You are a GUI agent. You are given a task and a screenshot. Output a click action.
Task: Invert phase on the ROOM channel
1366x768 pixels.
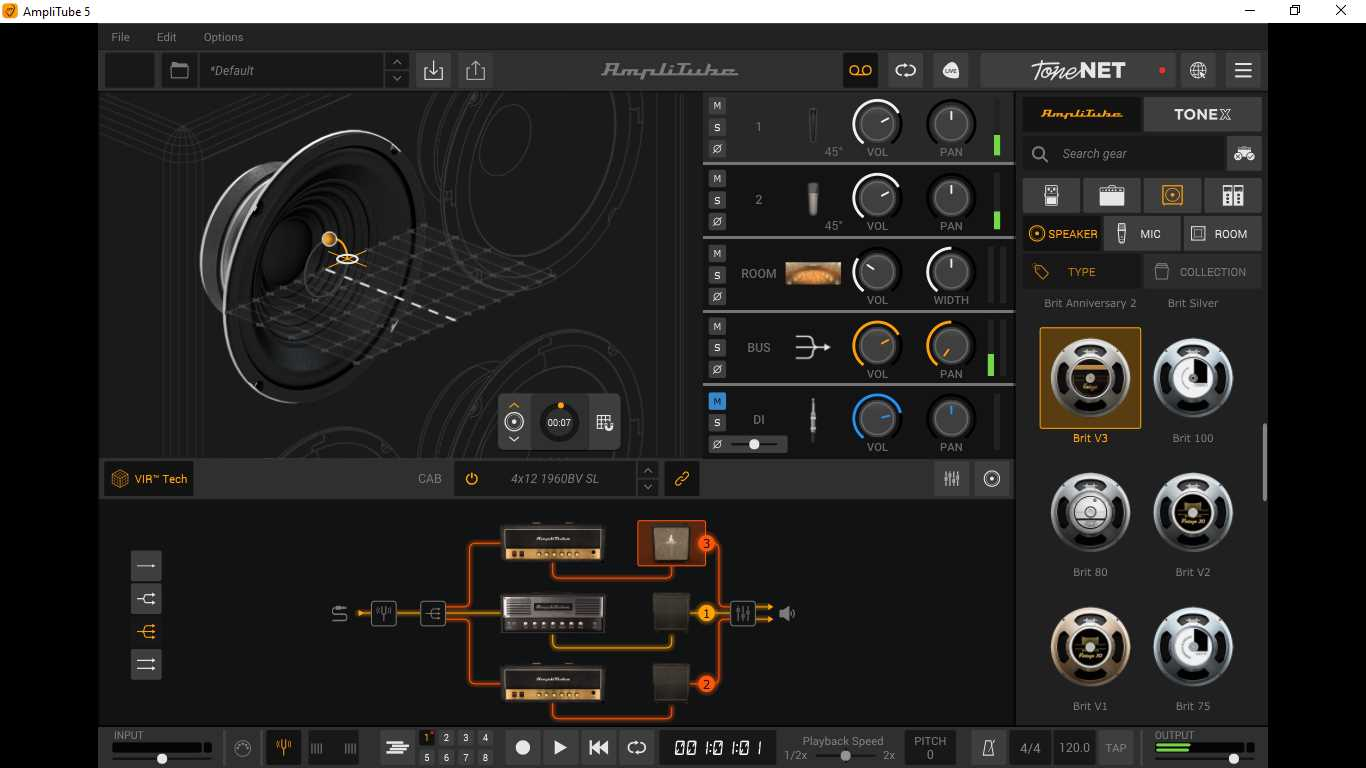(x=717, y=296)
